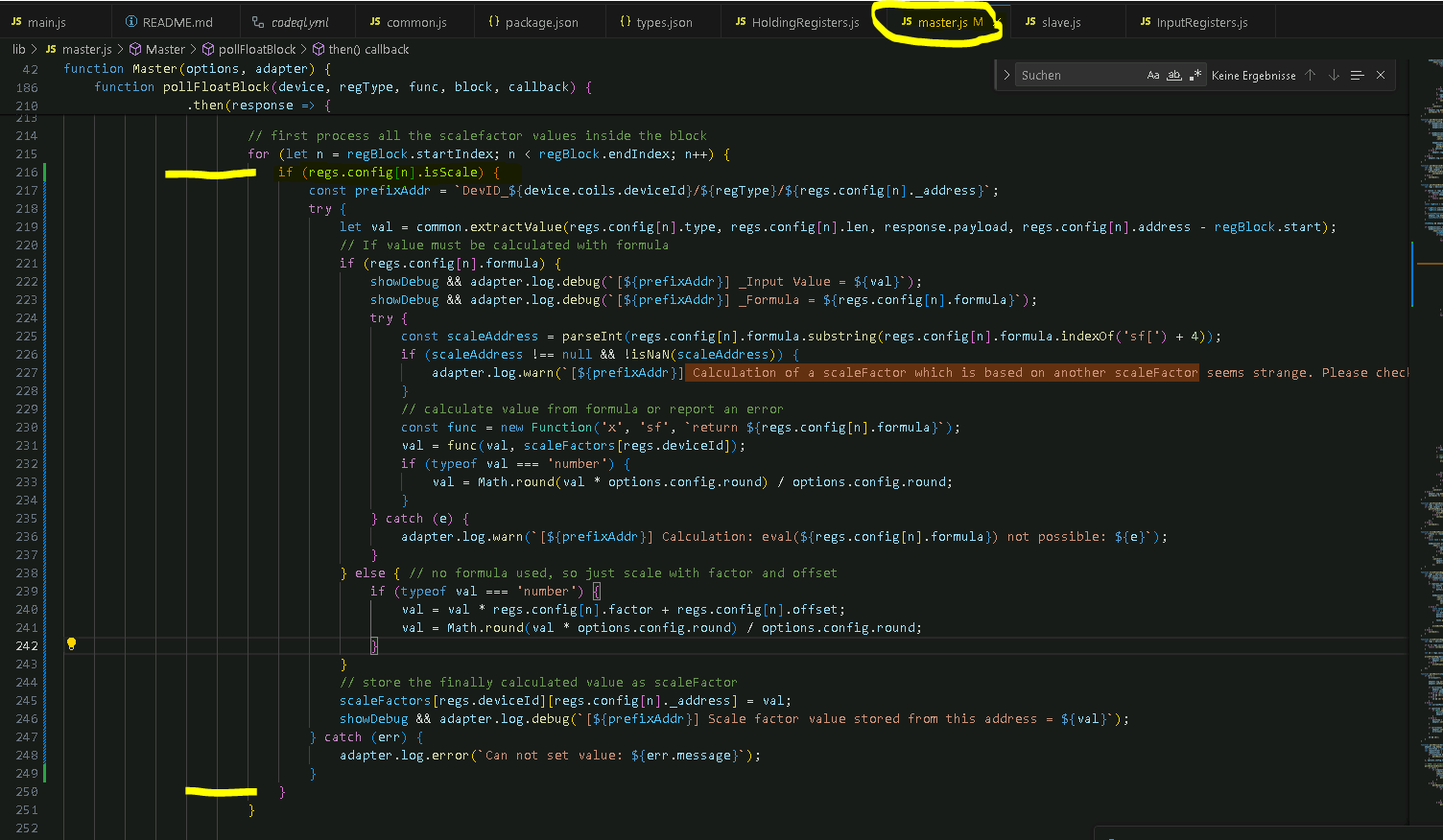Open the HoldingRegisters.js tab
Screen dimensions: 1443x840
coord(804,22)
